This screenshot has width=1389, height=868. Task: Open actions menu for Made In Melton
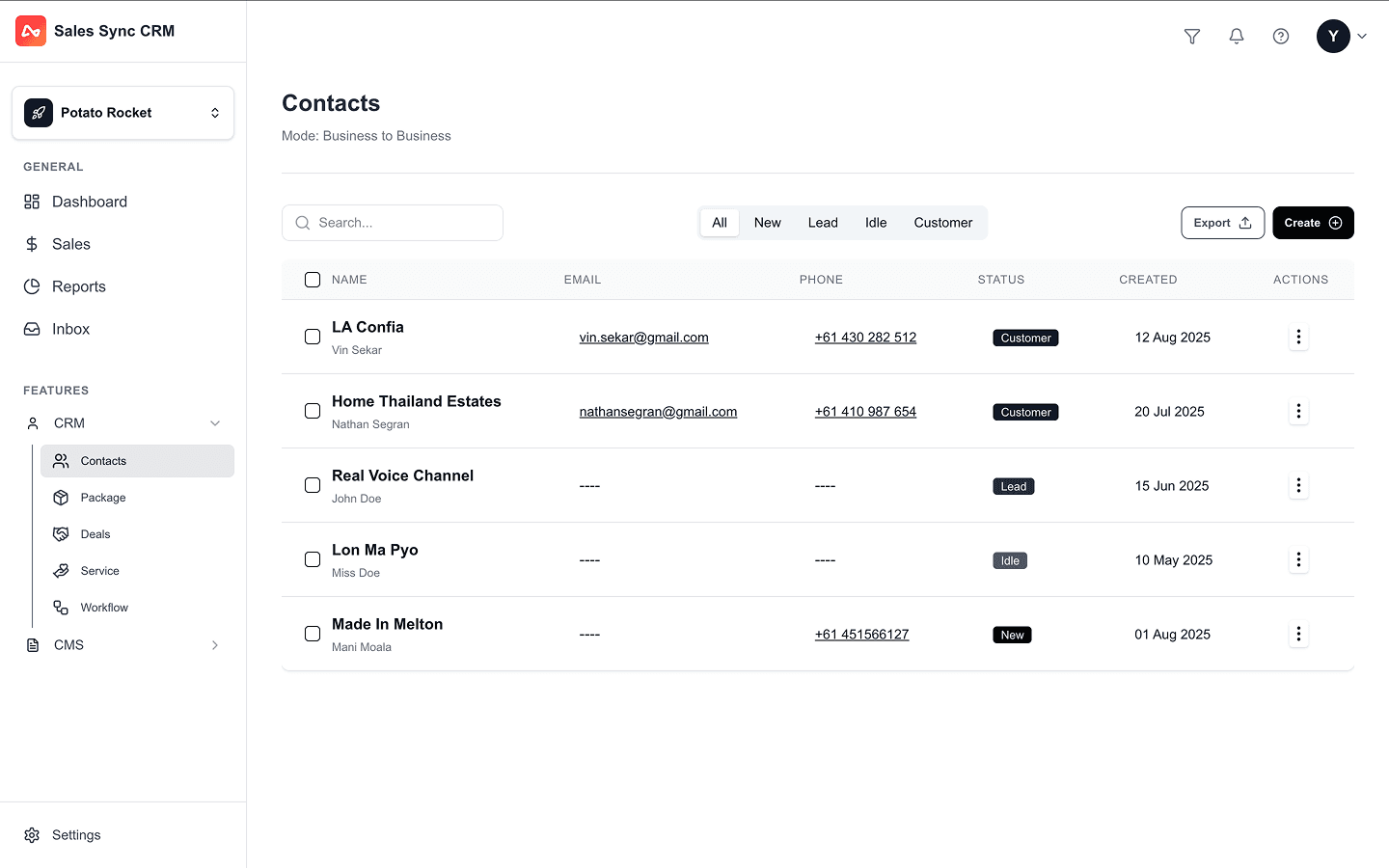(1298, 635)
